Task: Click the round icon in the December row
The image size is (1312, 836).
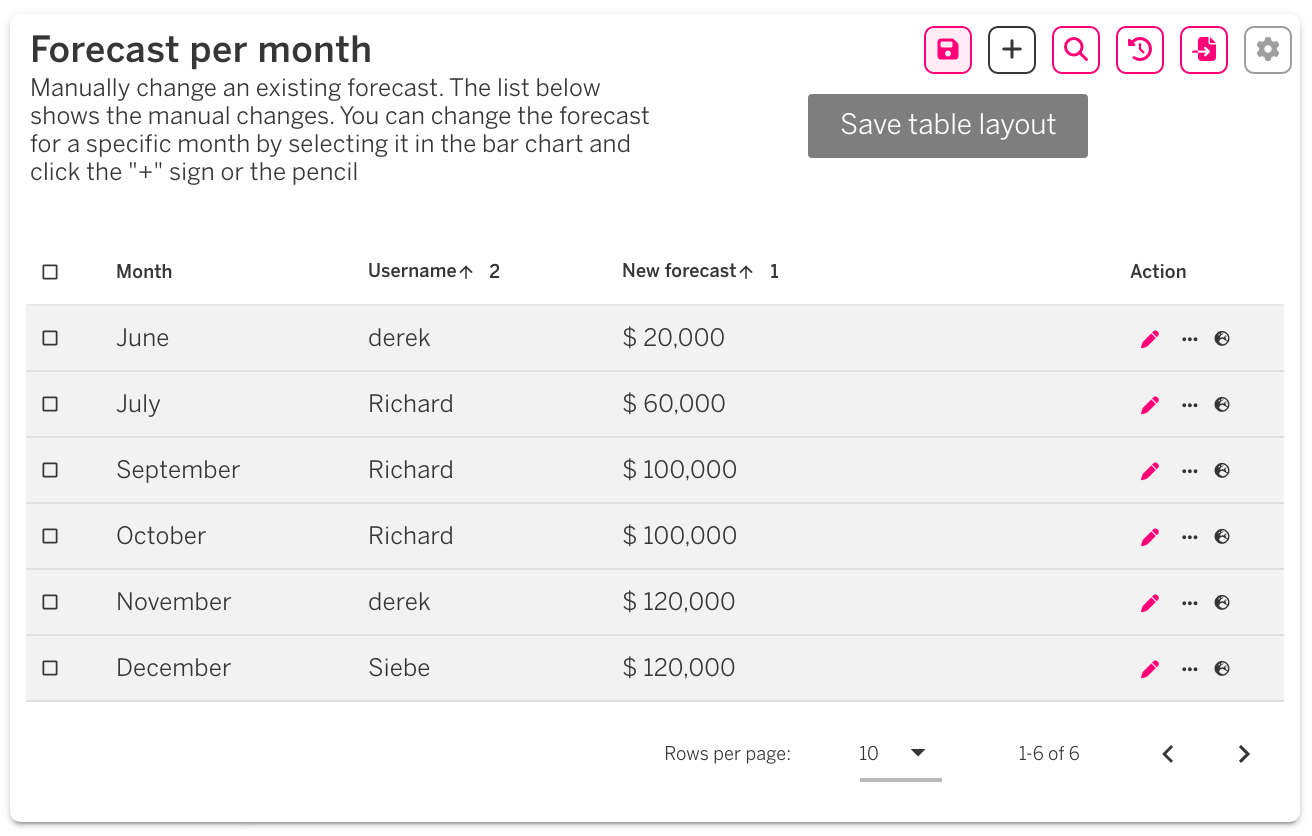Action: (1222, 669)
